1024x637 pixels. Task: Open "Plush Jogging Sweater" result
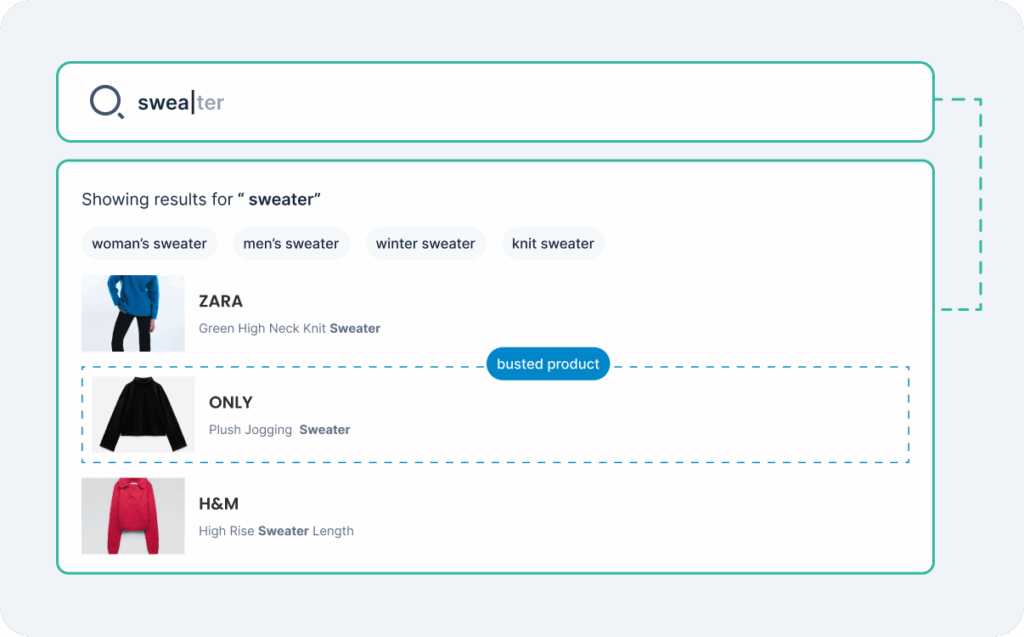point(279,430)
